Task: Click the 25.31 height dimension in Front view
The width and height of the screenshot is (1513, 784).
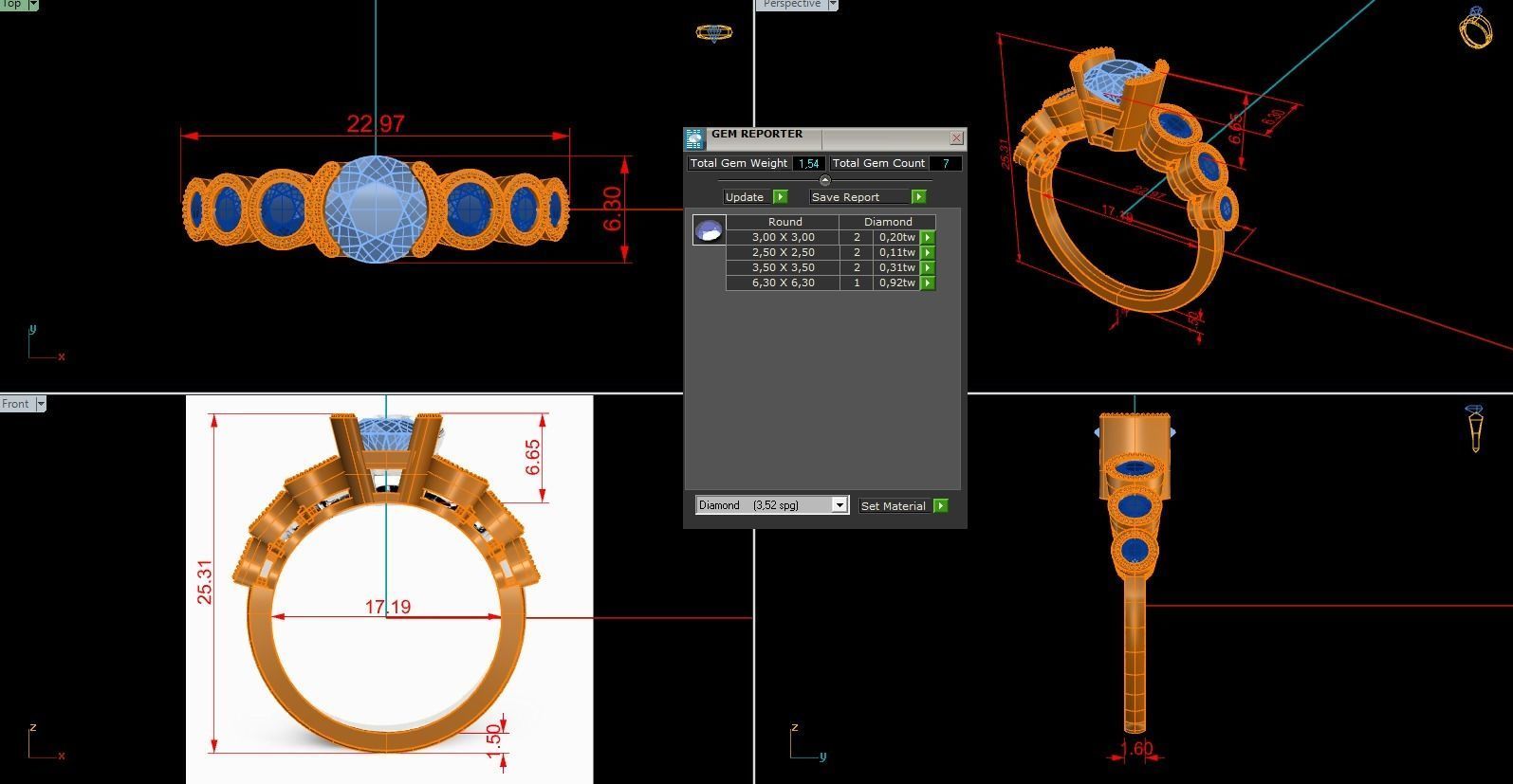Action: coord(204,582)
